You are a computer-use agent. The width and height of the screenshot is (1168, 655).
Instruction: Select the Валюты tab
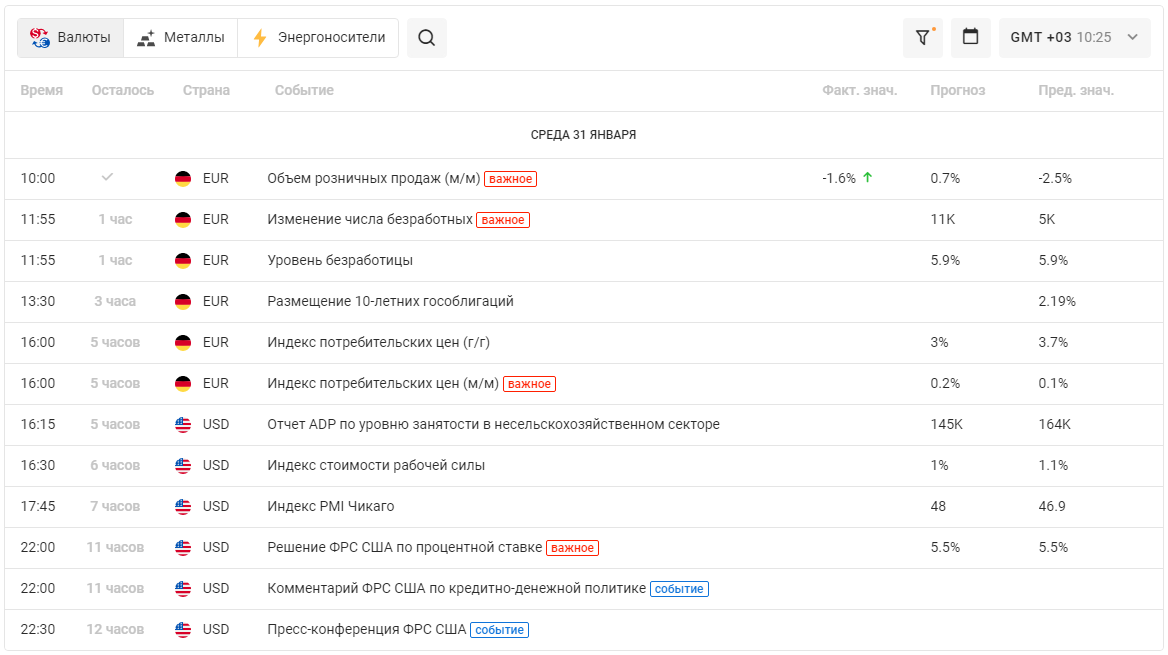point(71,37)
